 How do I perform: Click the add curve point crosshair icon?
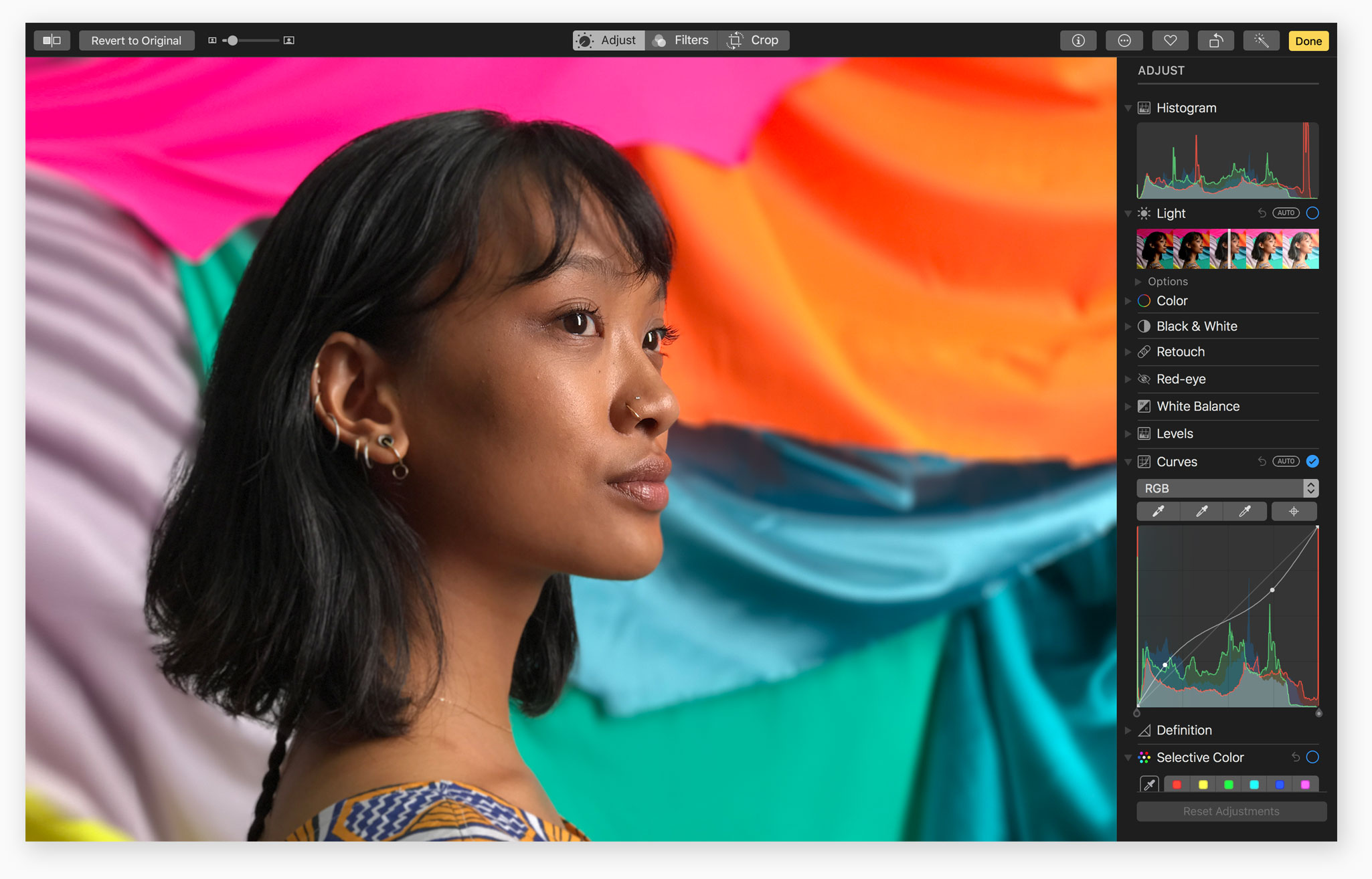[x=1294, y=512]
